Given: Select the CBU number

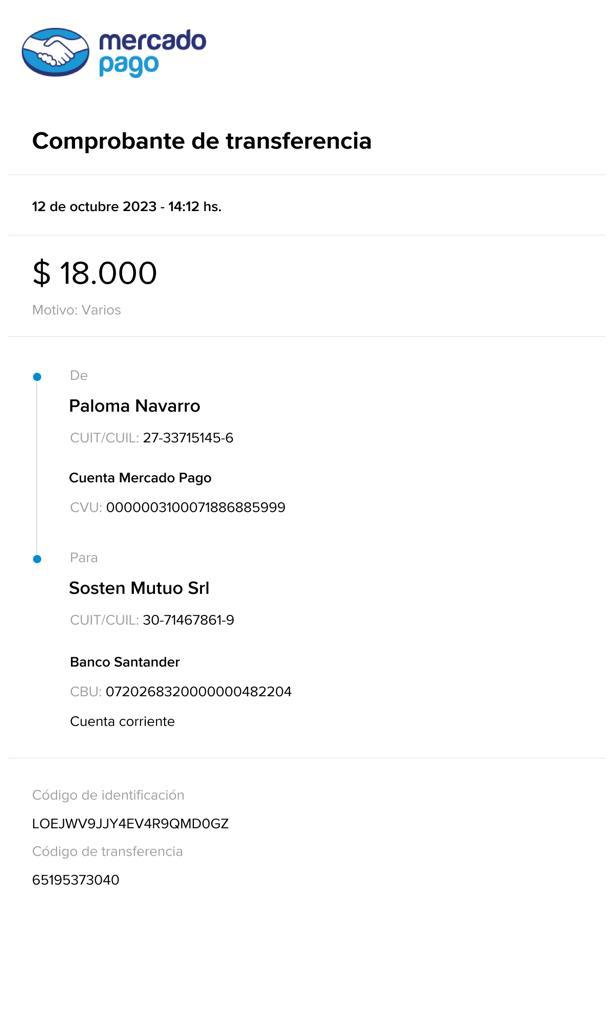Looking at the screenshot, I should tap(198, 691).
